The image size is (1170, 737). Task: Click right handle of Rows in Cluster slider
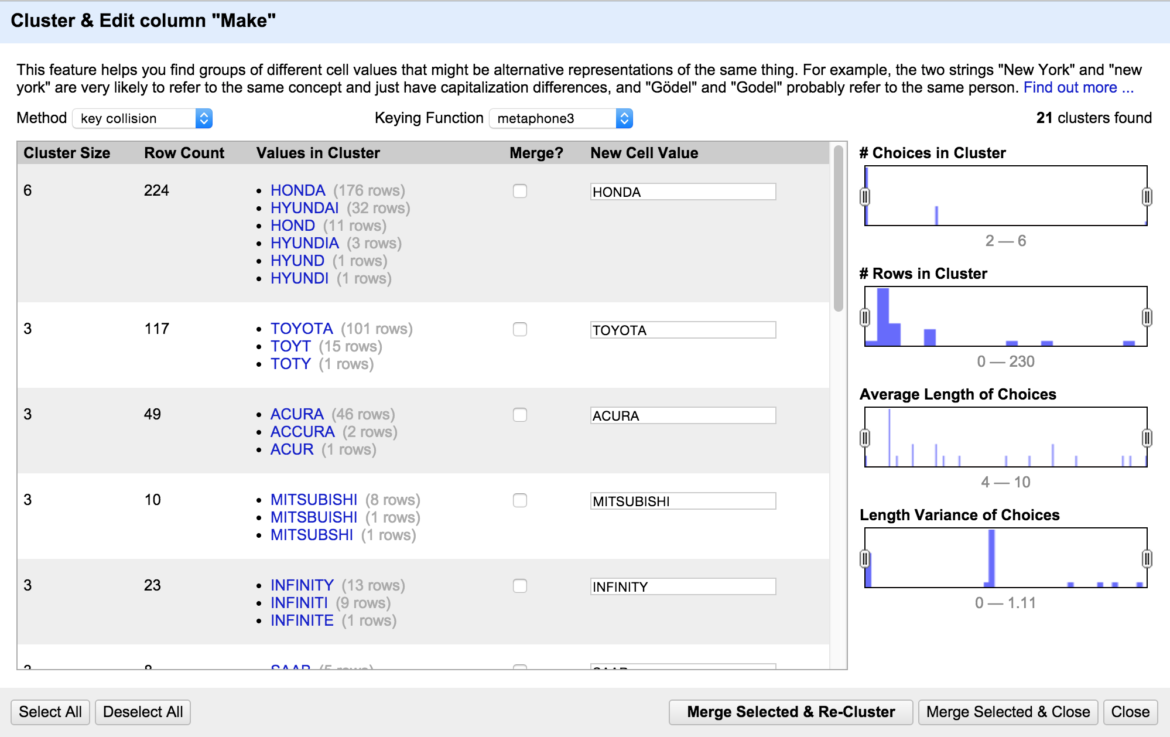1147,317
